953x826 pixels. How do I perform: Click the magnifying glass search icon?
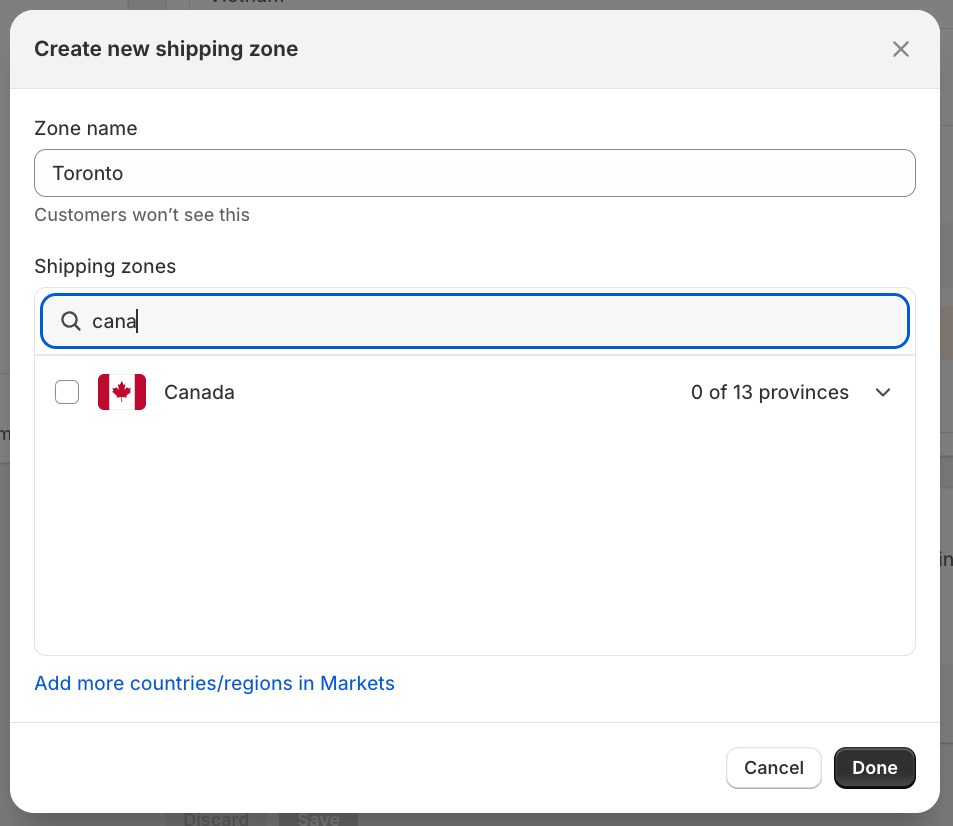click(71, 321)
